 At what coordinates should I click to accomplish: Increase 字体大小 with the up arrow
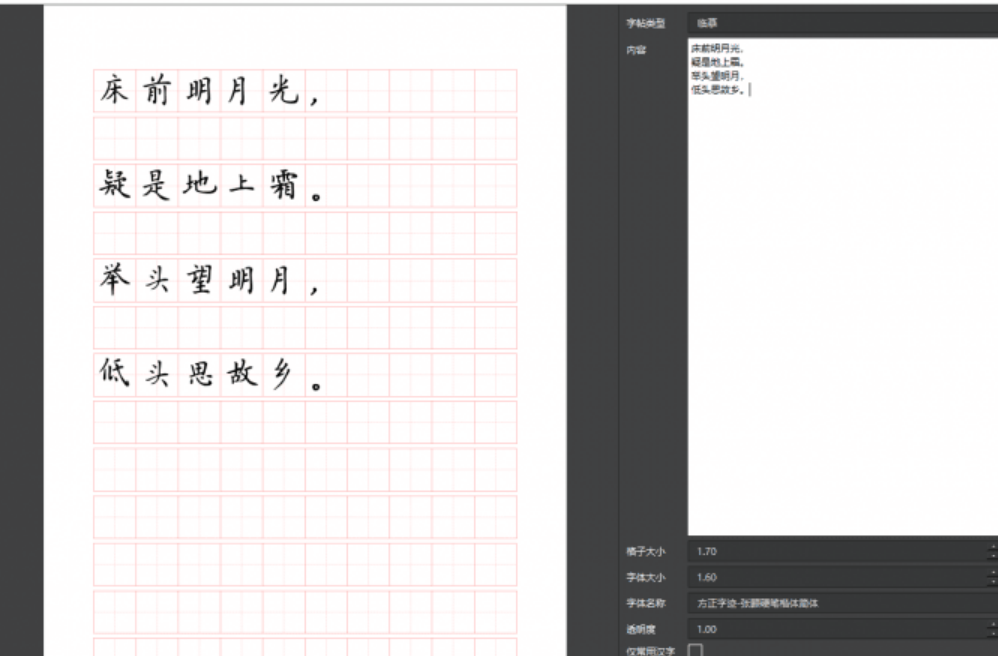(993, 573)
